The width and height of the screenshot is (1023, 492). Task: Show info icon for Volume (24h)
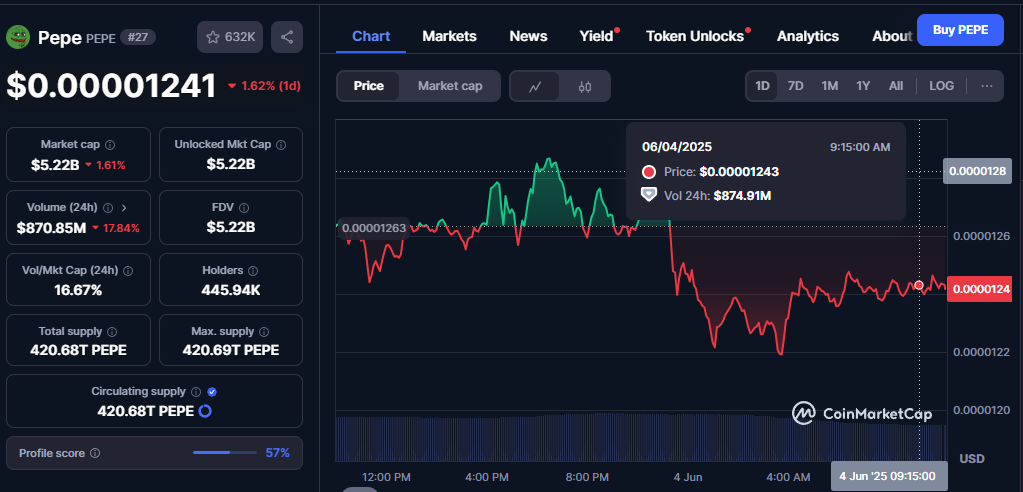108,208
